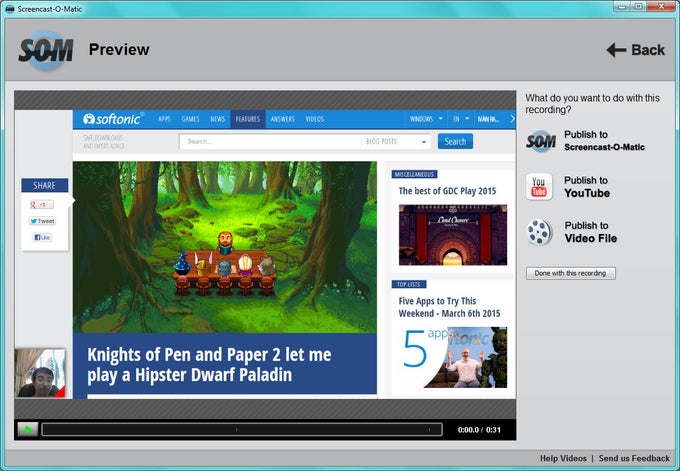This screenshot has width=680, height=471.
Task: Open The best of GDC Play 2015
Action: point(447,191)
